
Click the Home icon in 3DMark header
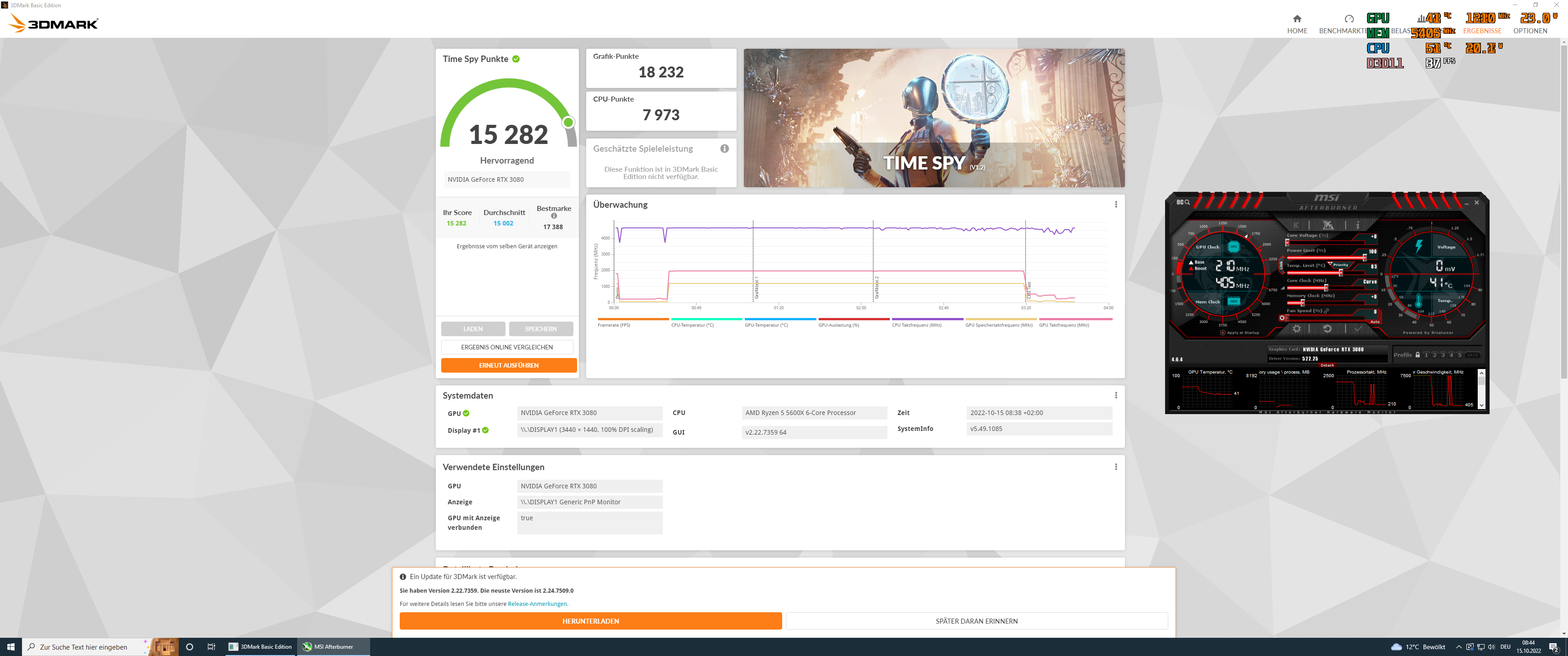click(x=1296, y=19)
